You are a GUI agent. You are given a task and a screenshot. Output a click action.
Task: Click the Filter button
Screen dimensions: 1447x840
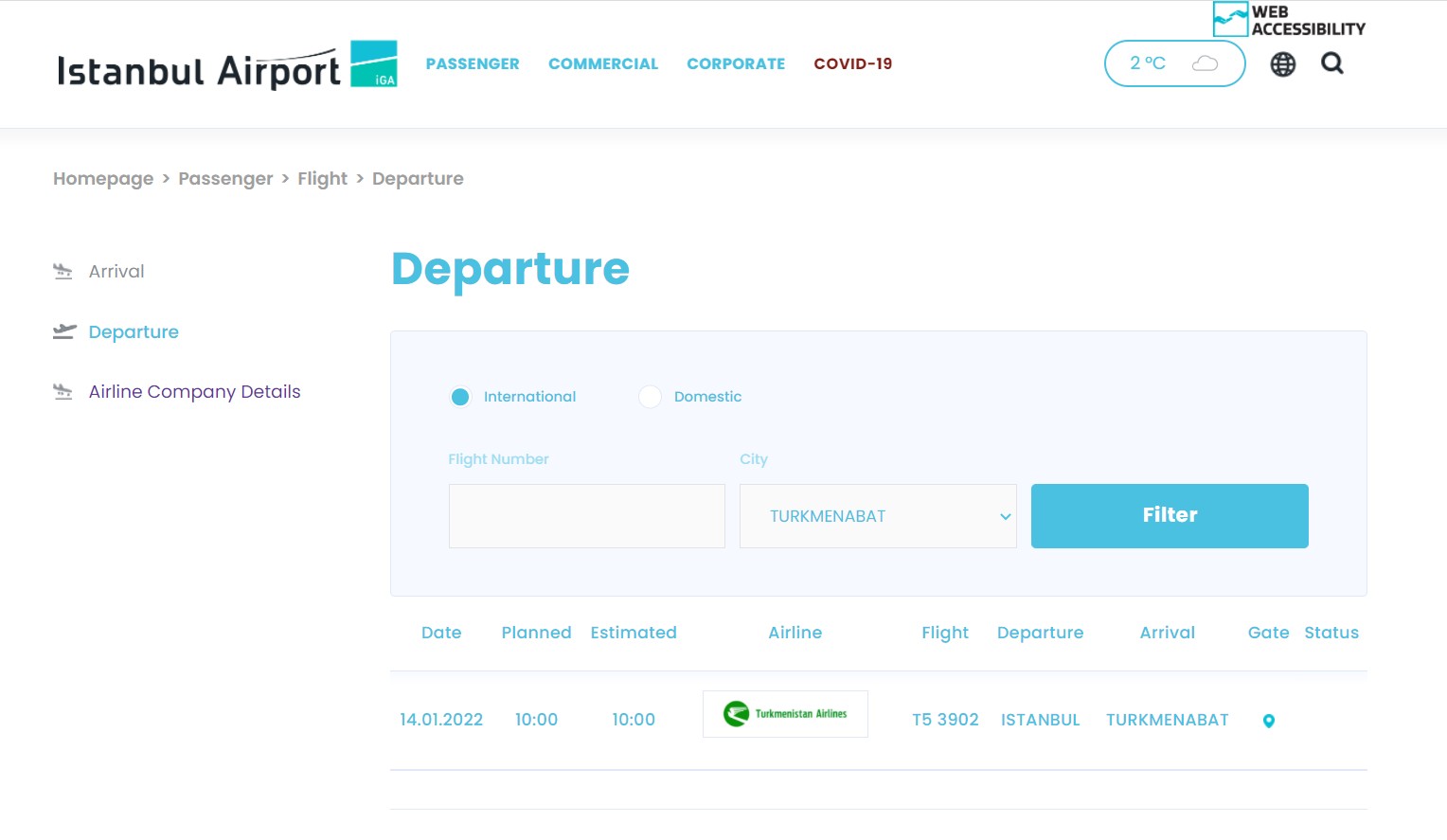[1170, 516]
